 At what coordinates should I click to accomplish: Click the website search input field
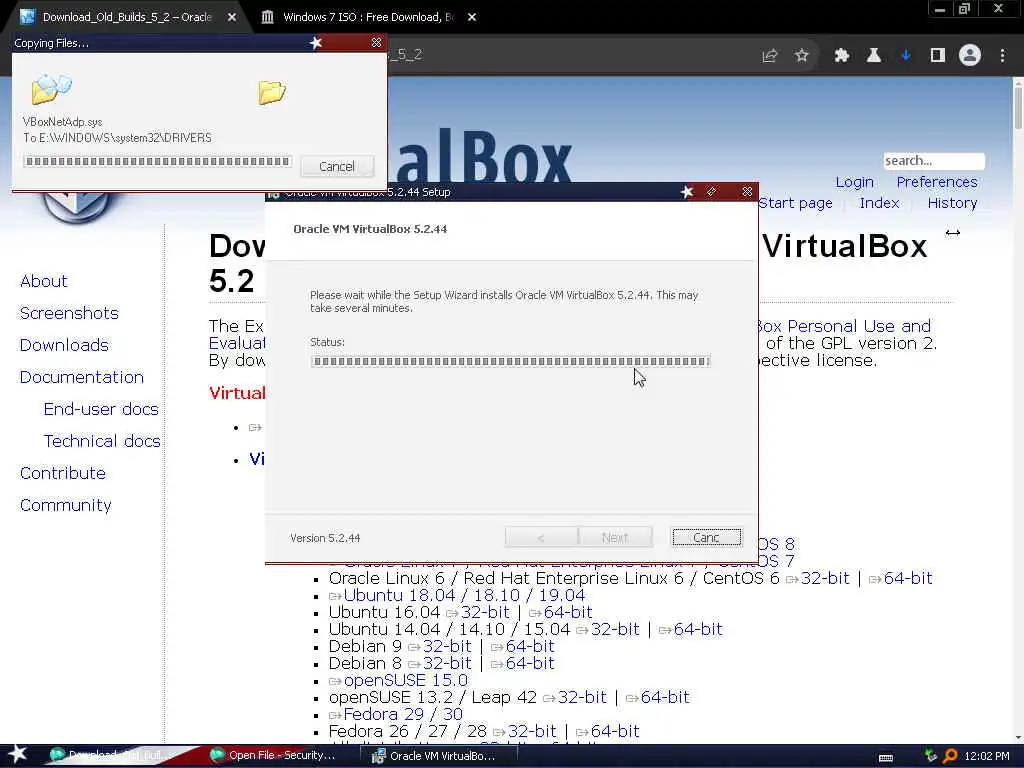click(934, 161)
